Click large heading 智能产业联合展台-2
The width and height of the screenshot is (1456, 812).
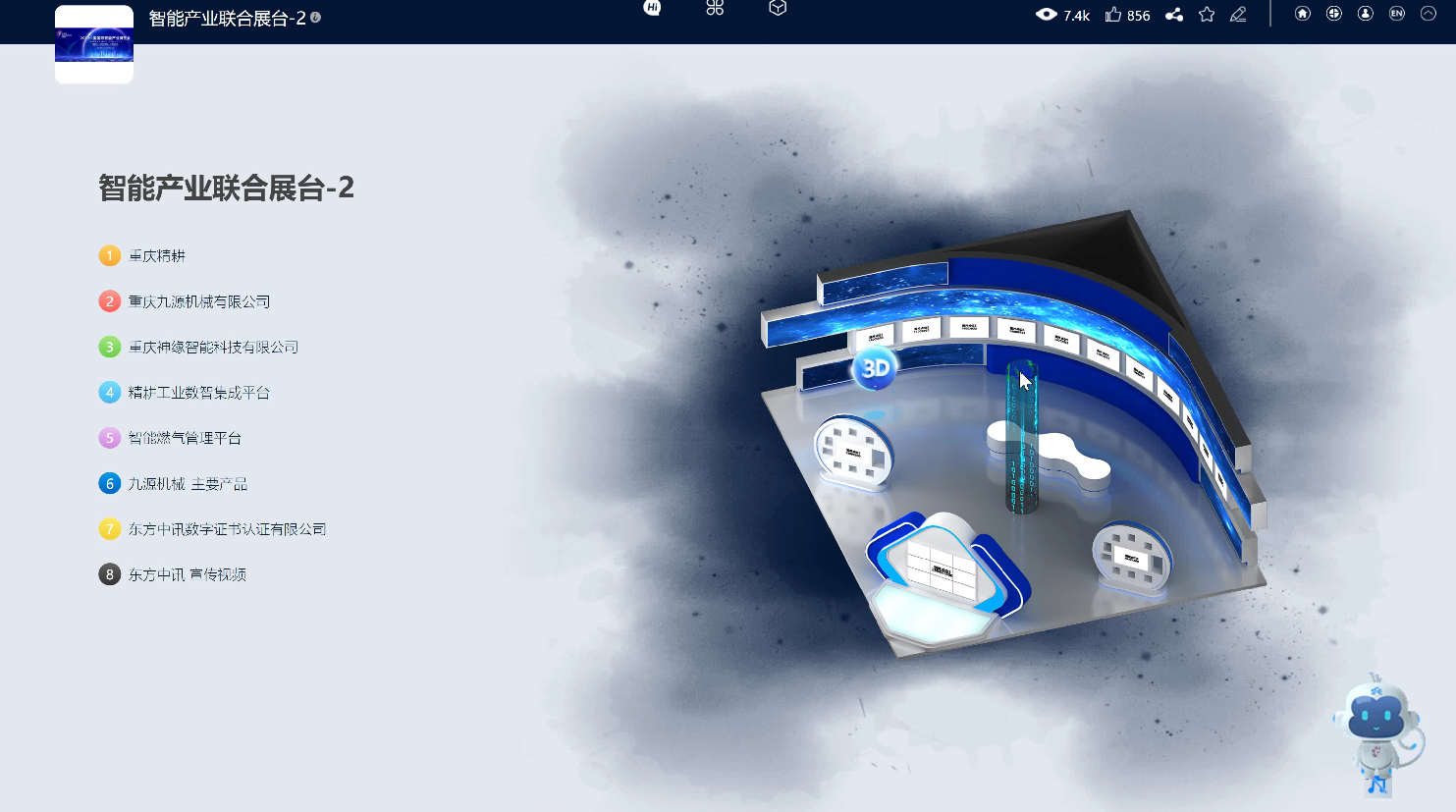pos(227,188)
